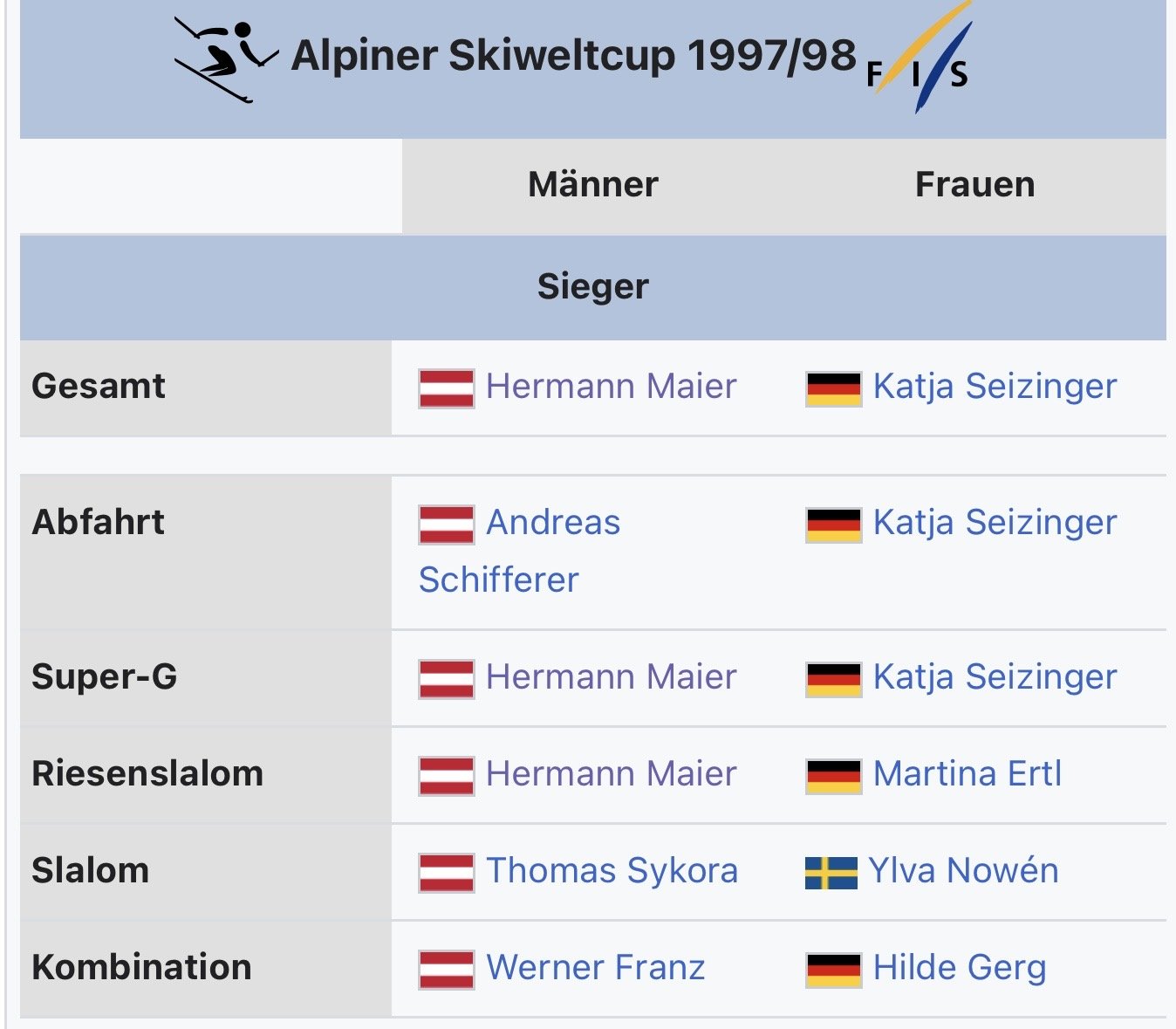Open the Andreas Schifferer link
The image size is (1176, 1029).
click(553, 523)
